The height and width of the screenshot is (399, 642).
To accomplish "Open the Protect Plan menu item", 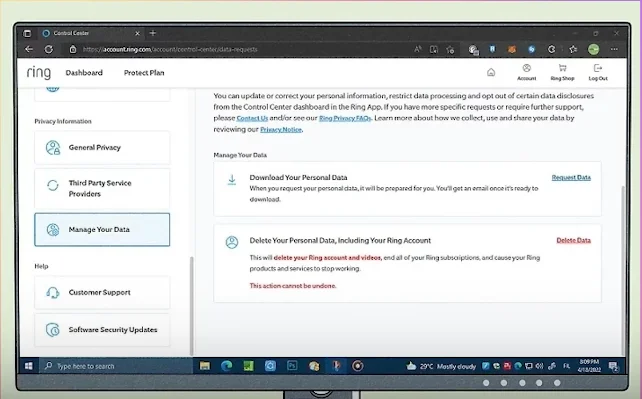I will click(144, 72).
